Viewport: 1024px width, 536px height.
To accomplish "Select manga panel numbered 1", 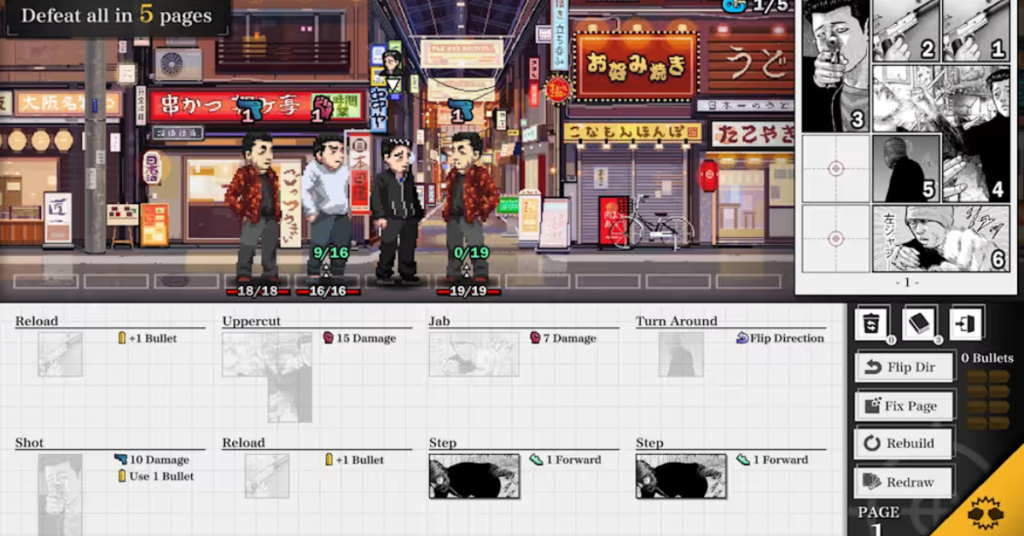I will (x=976, y=31).
